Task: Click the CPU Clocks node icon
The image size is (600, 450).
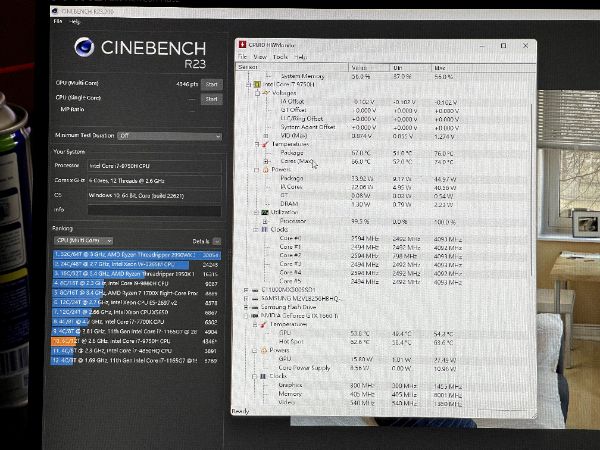Action: click(264, 229)
